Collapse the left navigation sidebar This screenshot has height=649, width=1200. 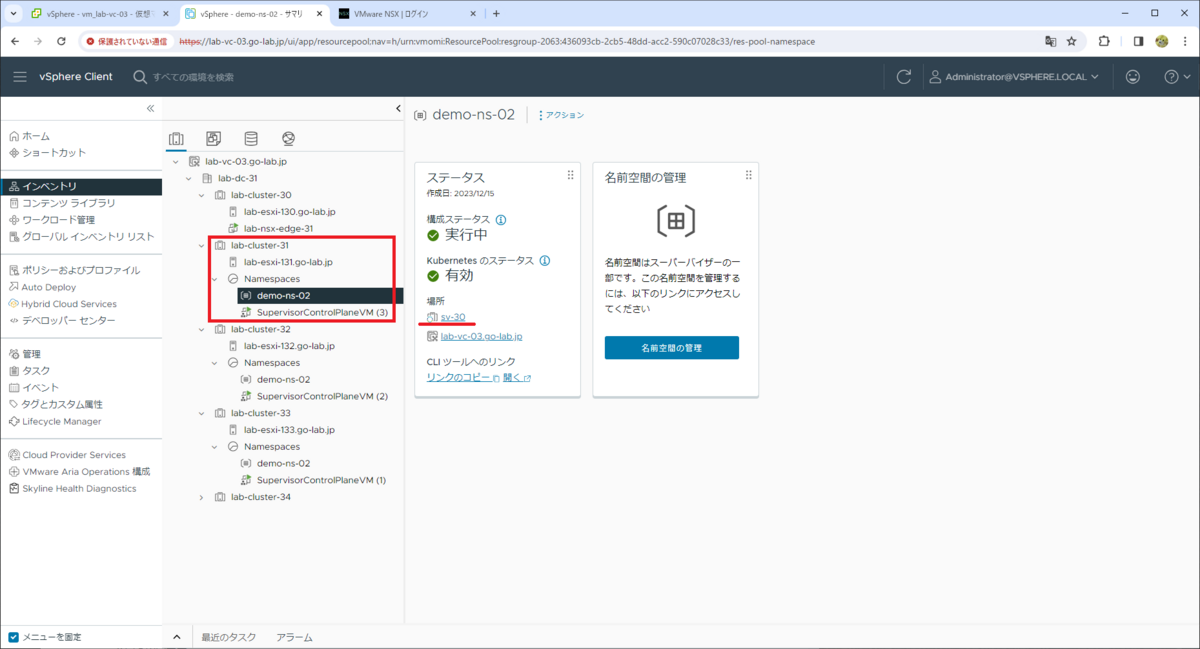[150, 108]
